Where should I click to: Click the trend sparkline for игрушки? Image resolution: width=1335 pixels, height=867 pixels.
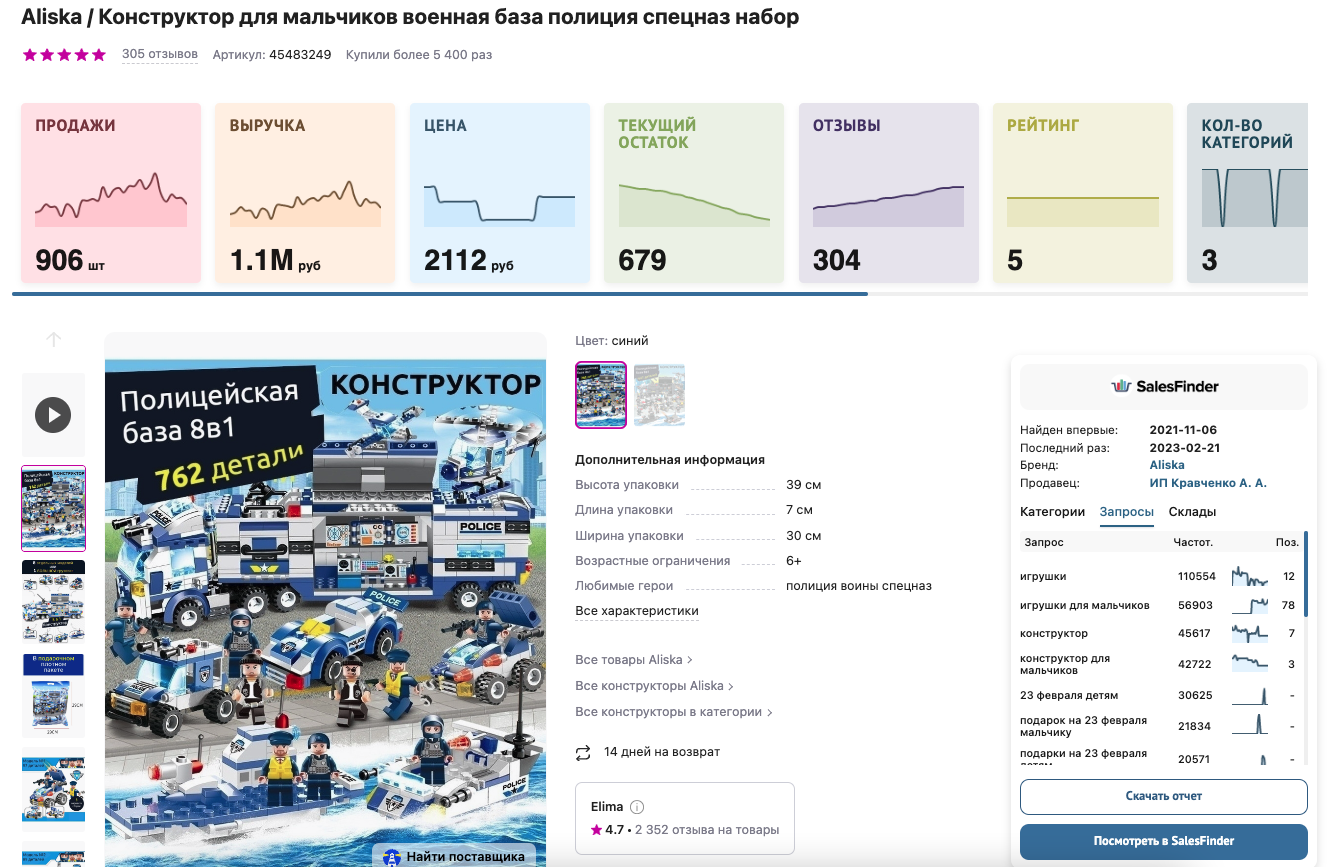coord(1250,577)
